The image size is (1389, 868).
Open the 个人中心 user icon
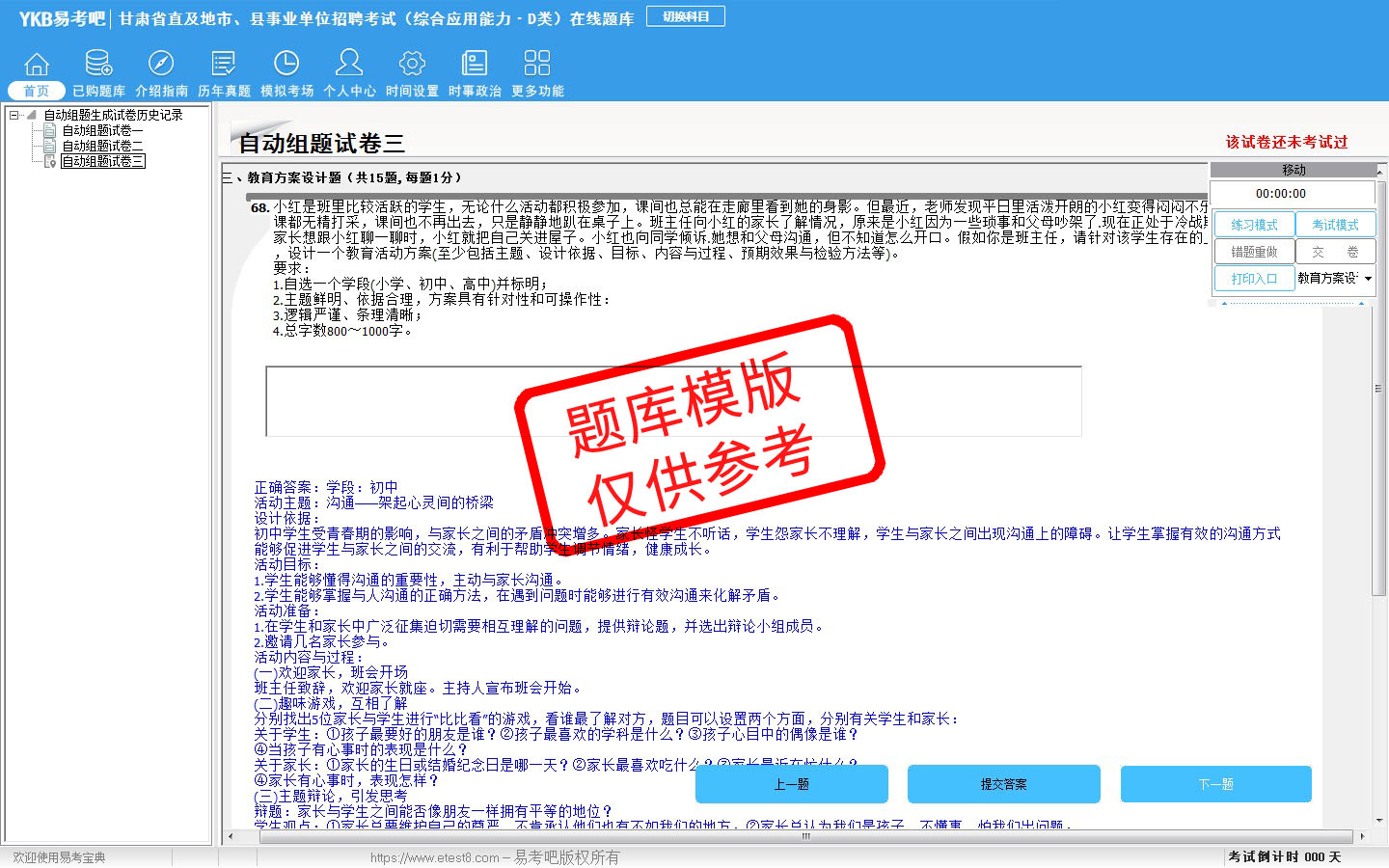[x=349, y=65]
